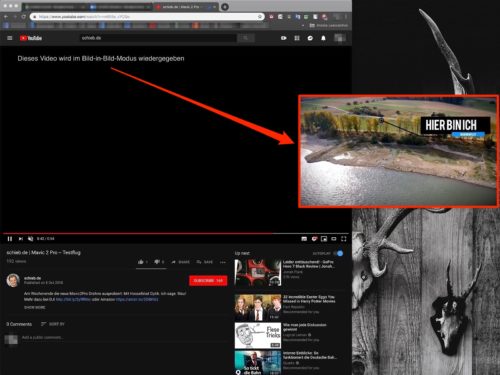Open the create video camera icon

[x=284, y=38]
